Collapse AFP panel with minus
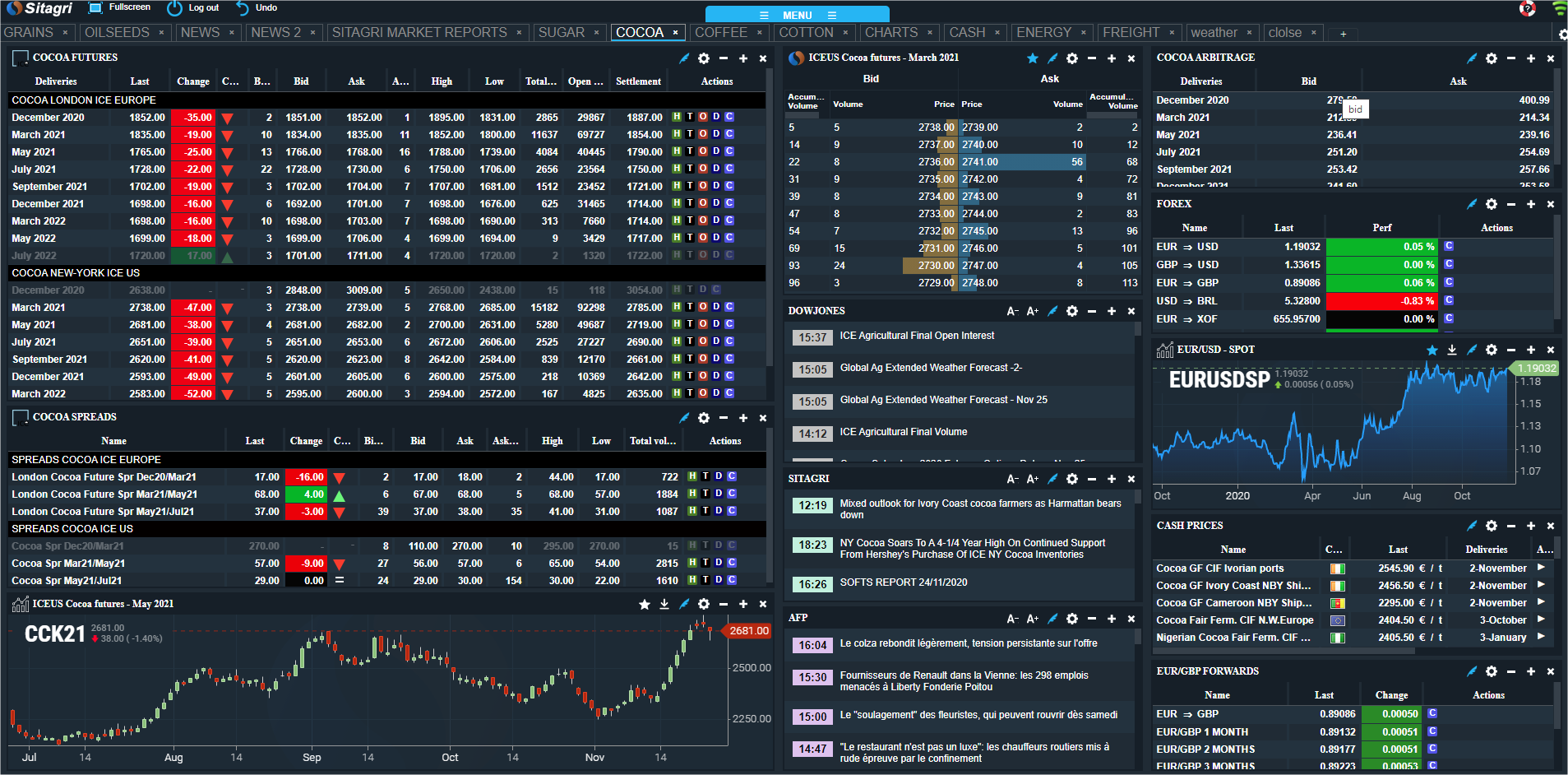 pos(1092,618)
